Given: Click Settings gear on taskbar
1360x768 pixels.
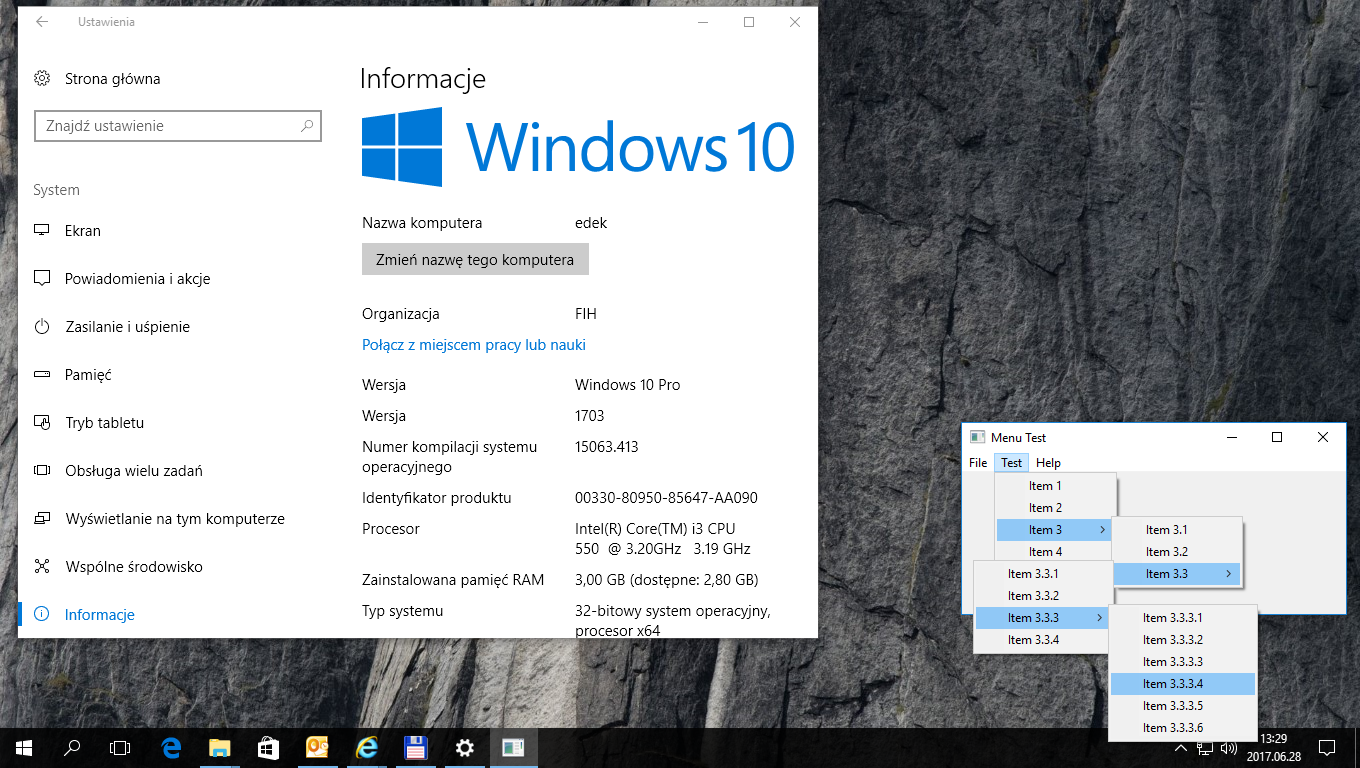Looking at the screenshot, I should point(464,747).
